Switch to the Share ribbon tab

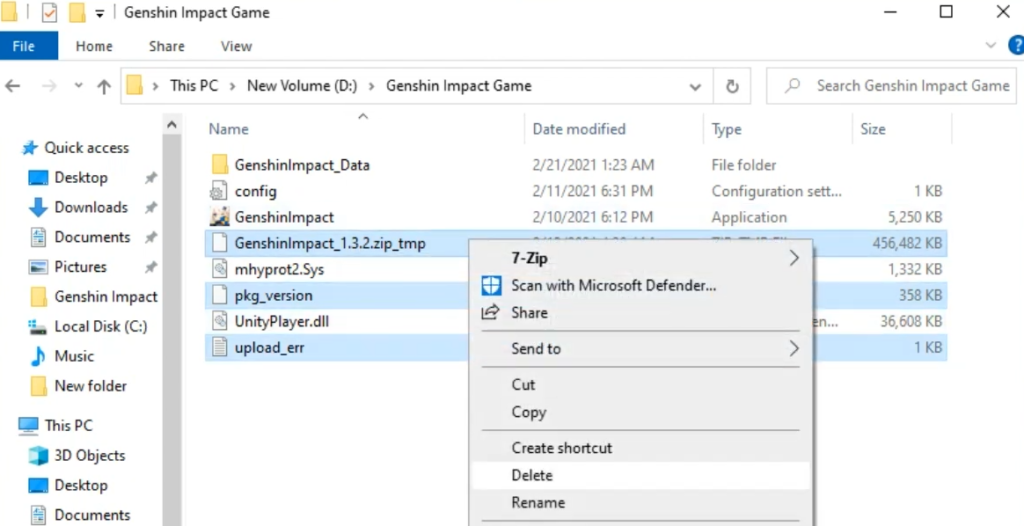[167, 46]
